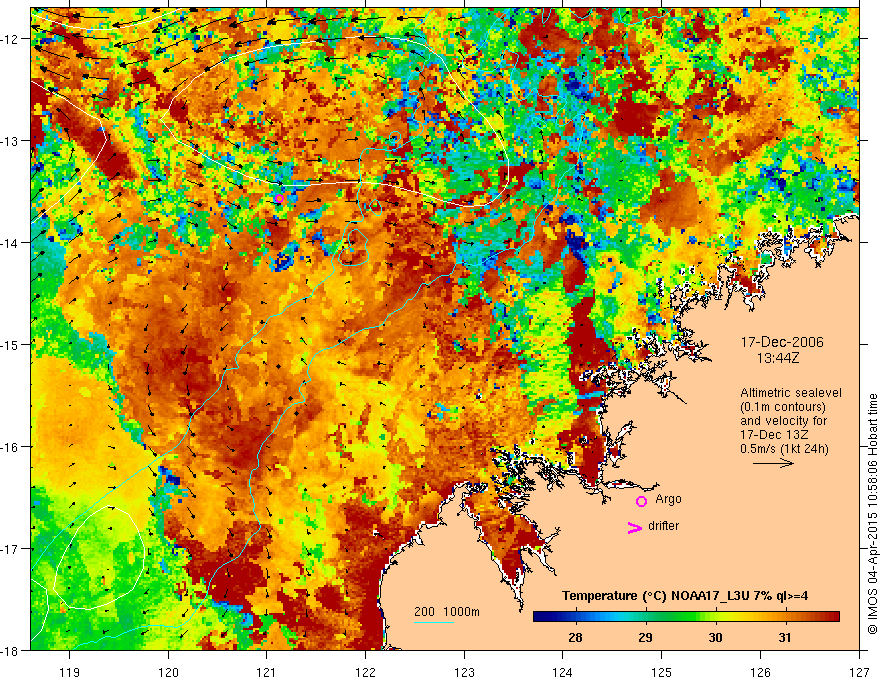The width and height of the screenshot is (880, 680).
Task: Click the '-13' latitude axis label
Action: coord(11,141)
